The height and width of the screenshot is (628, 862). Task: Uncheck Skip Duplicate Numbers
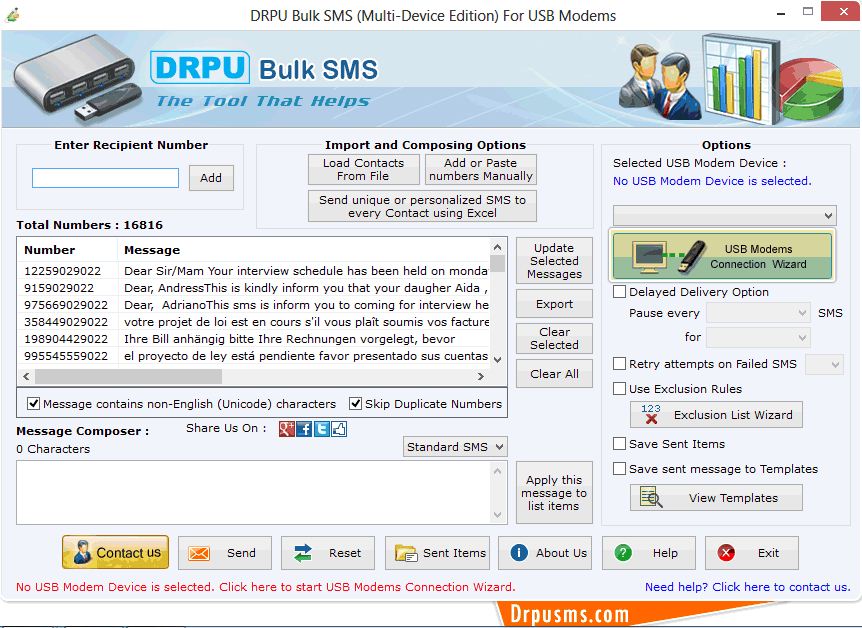point(356,404)
